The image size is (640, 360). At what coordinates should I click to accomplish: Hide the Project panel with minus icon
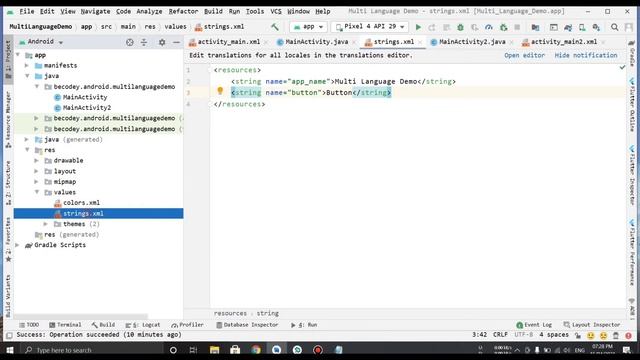[176, 42]
